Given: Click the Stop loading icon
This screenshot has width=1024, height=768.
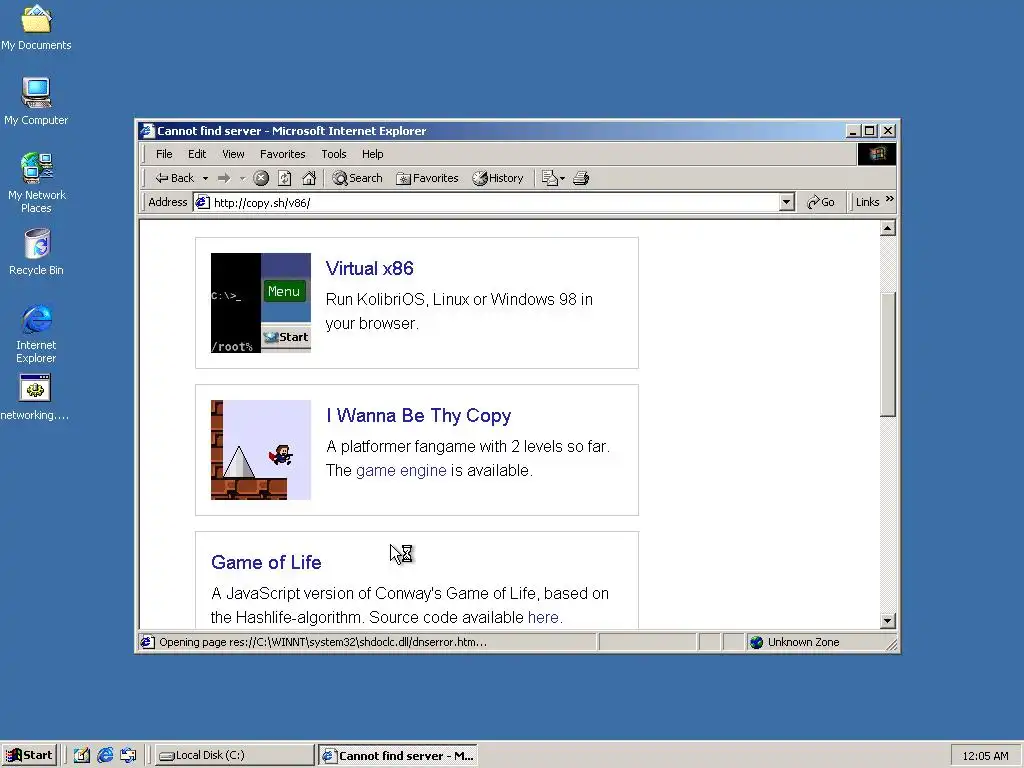Looking at the screenshot, I should 261,178.
